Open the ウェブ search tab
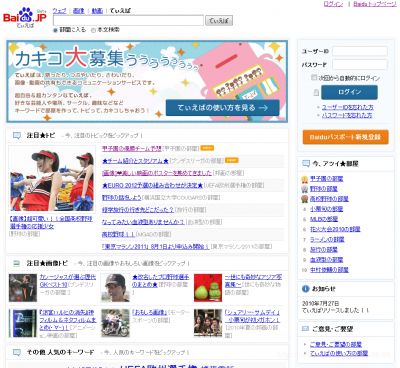This screenshot has width=400, height=368. (x=60, y=11)
